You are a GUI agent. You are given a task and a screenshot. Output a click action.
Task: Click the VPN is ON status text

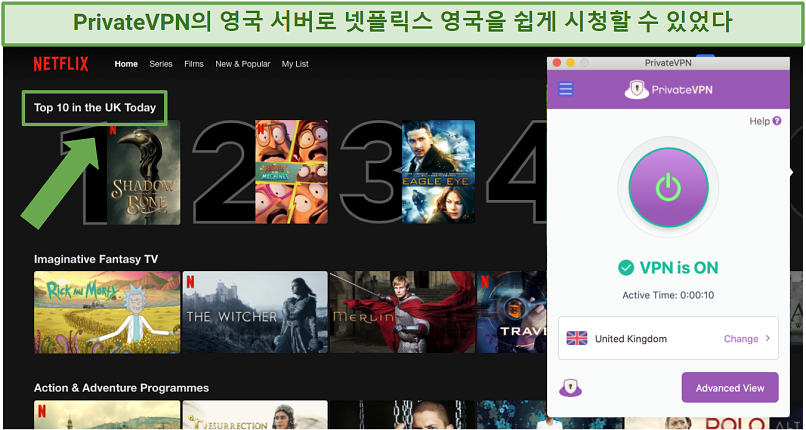coord(679,268)
